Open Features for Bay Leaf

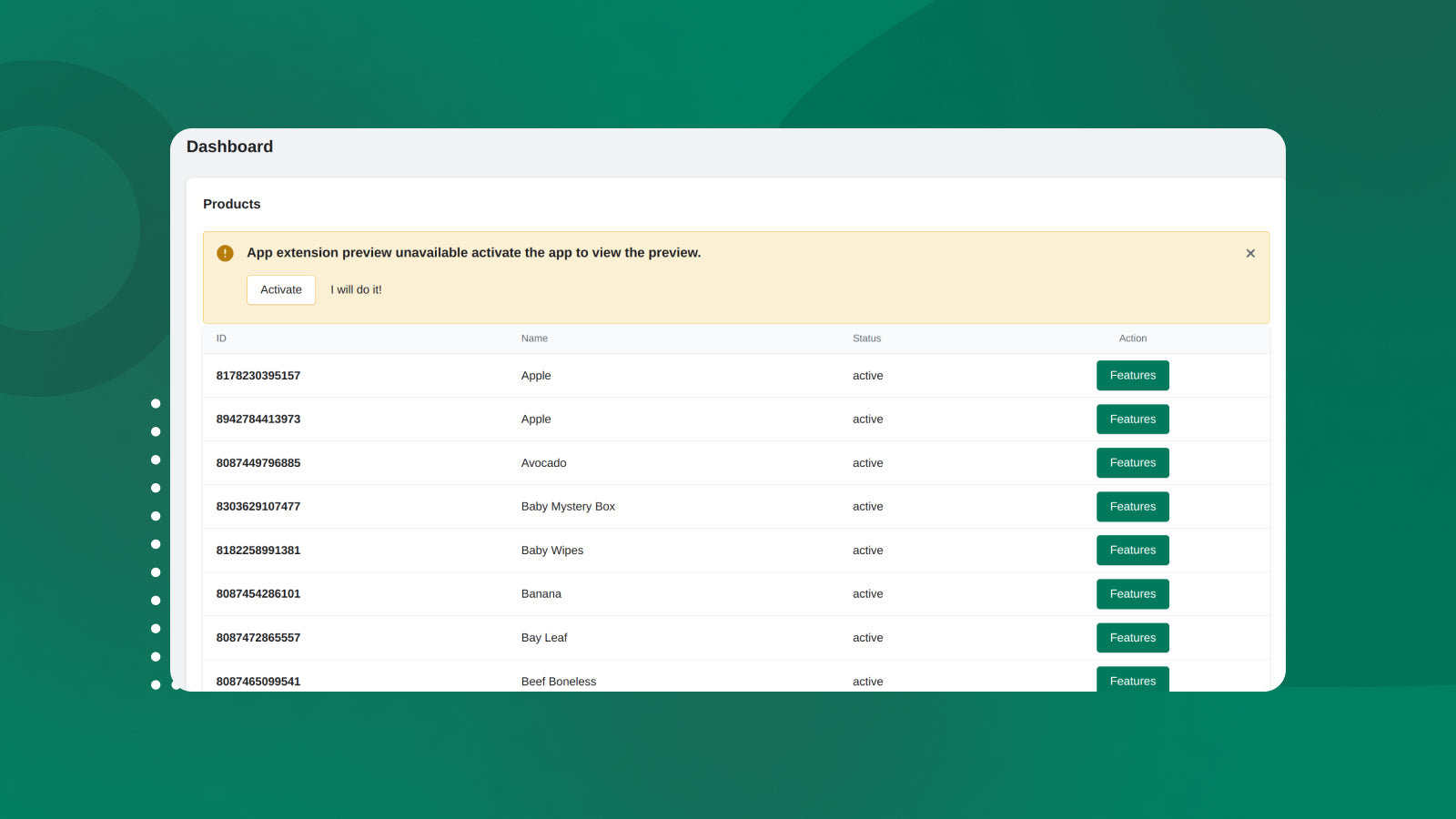point(1132,637)
